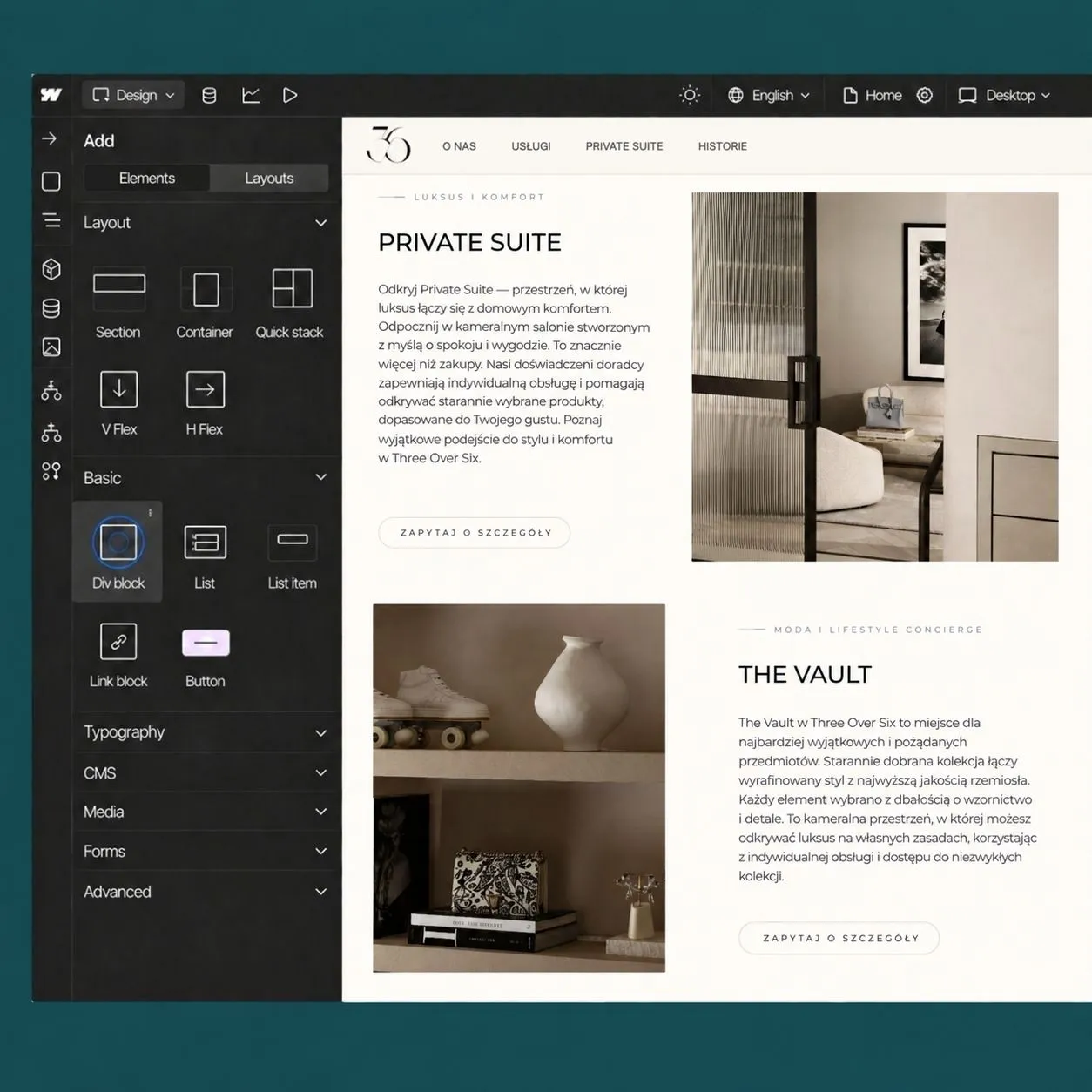
Task: Select the H Flex element
Action: [x=205, y=403]
